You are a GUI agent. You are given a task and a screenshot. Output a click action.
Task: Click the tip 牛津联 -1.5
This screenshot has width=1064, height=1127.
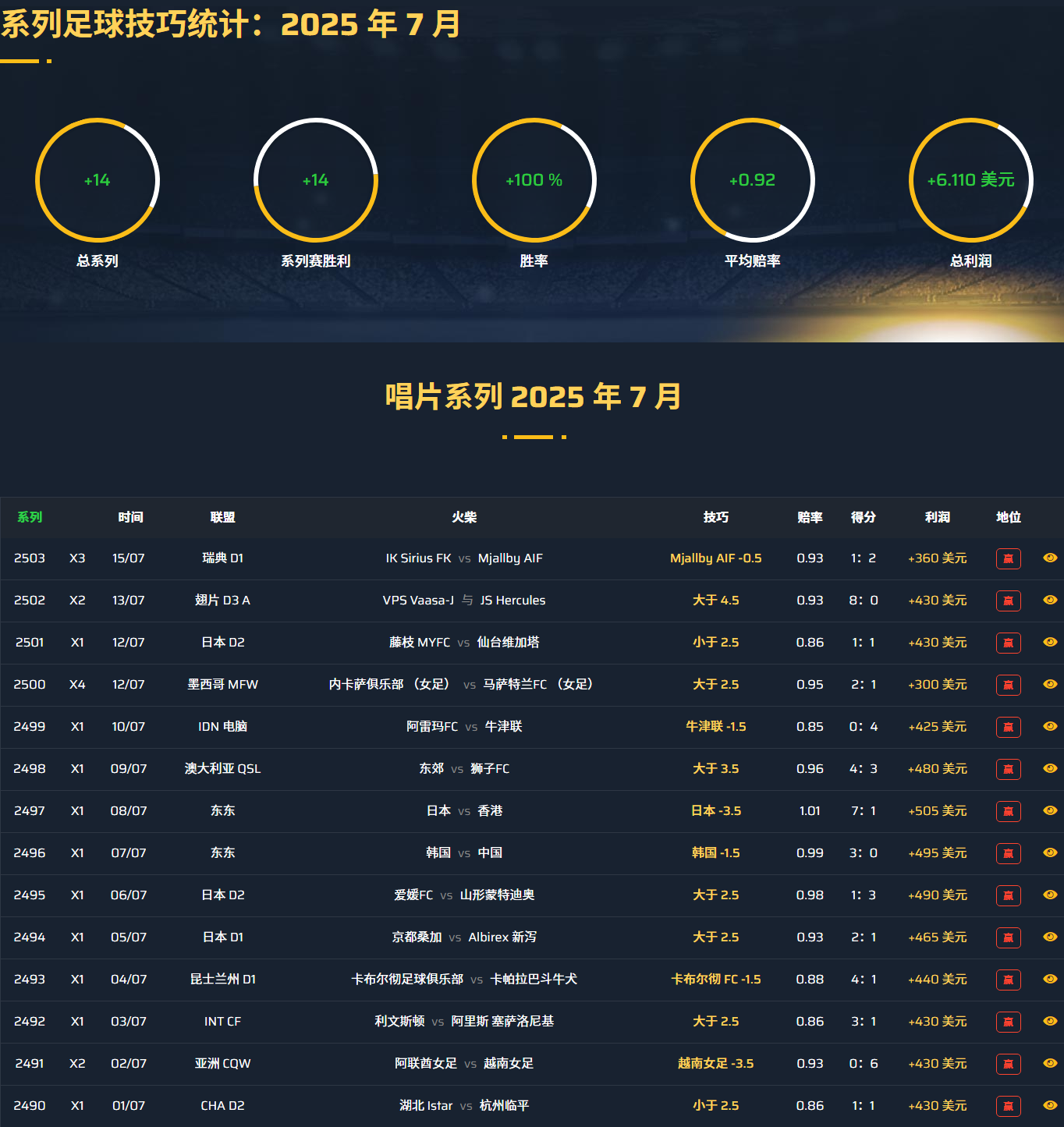point(715,727)
